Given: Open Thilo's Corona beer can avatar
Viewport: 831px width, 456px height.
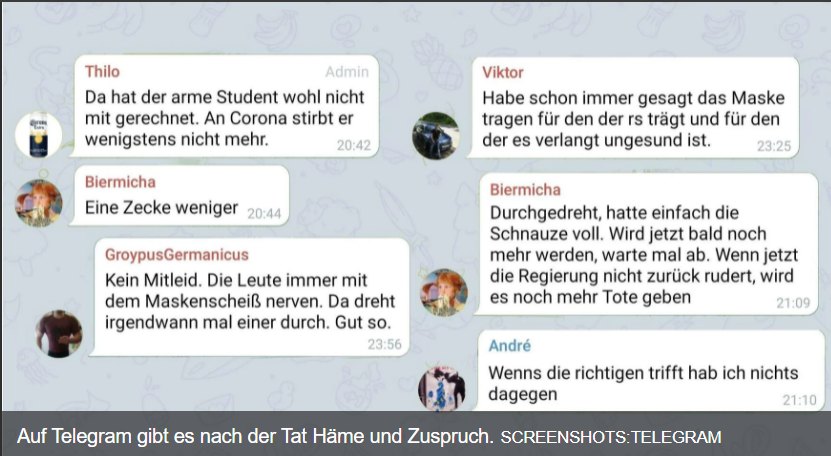Looking at the screenshot, I should click(x=38, y=135).
